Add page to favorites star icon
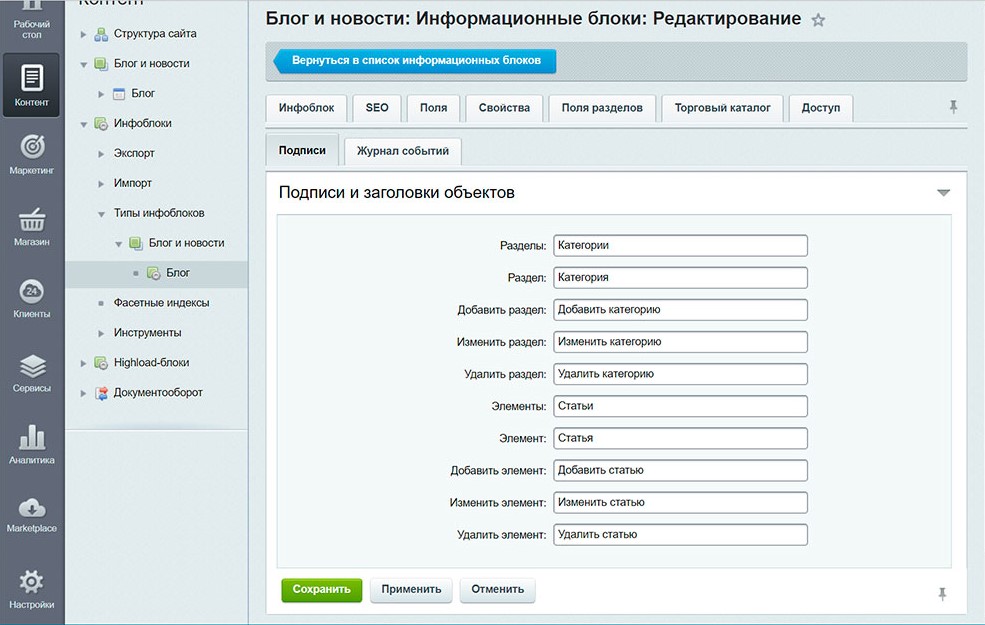Viewport: 985px width, 625px height. [818, 20]
